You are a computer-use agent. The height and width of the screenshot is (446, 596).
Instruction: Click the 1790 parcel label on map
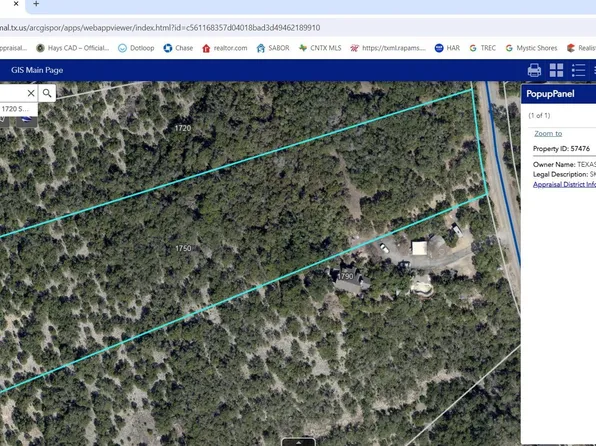[346, 276]
